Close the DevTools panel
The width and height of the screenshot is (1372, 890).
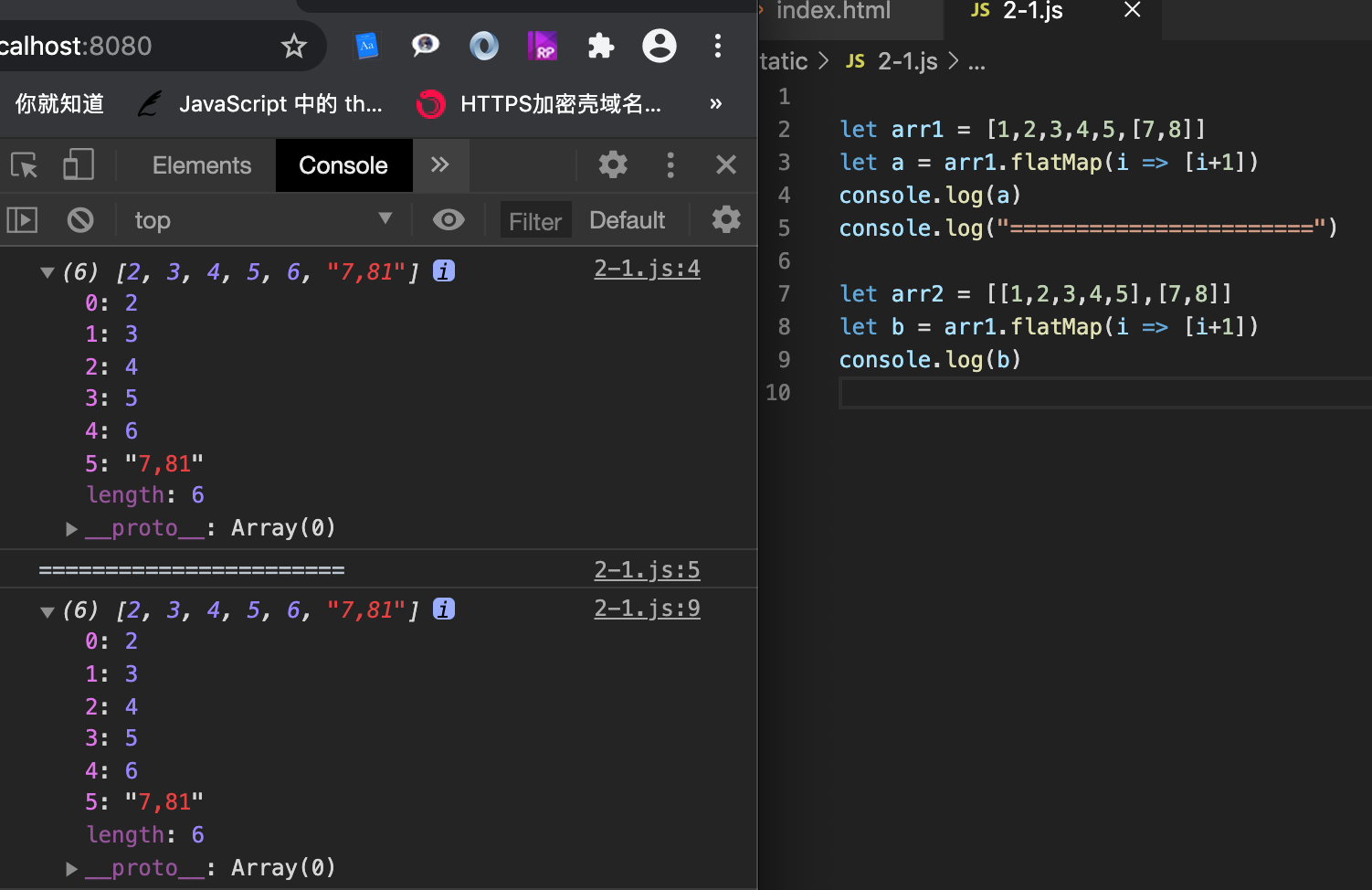[726, 164]
